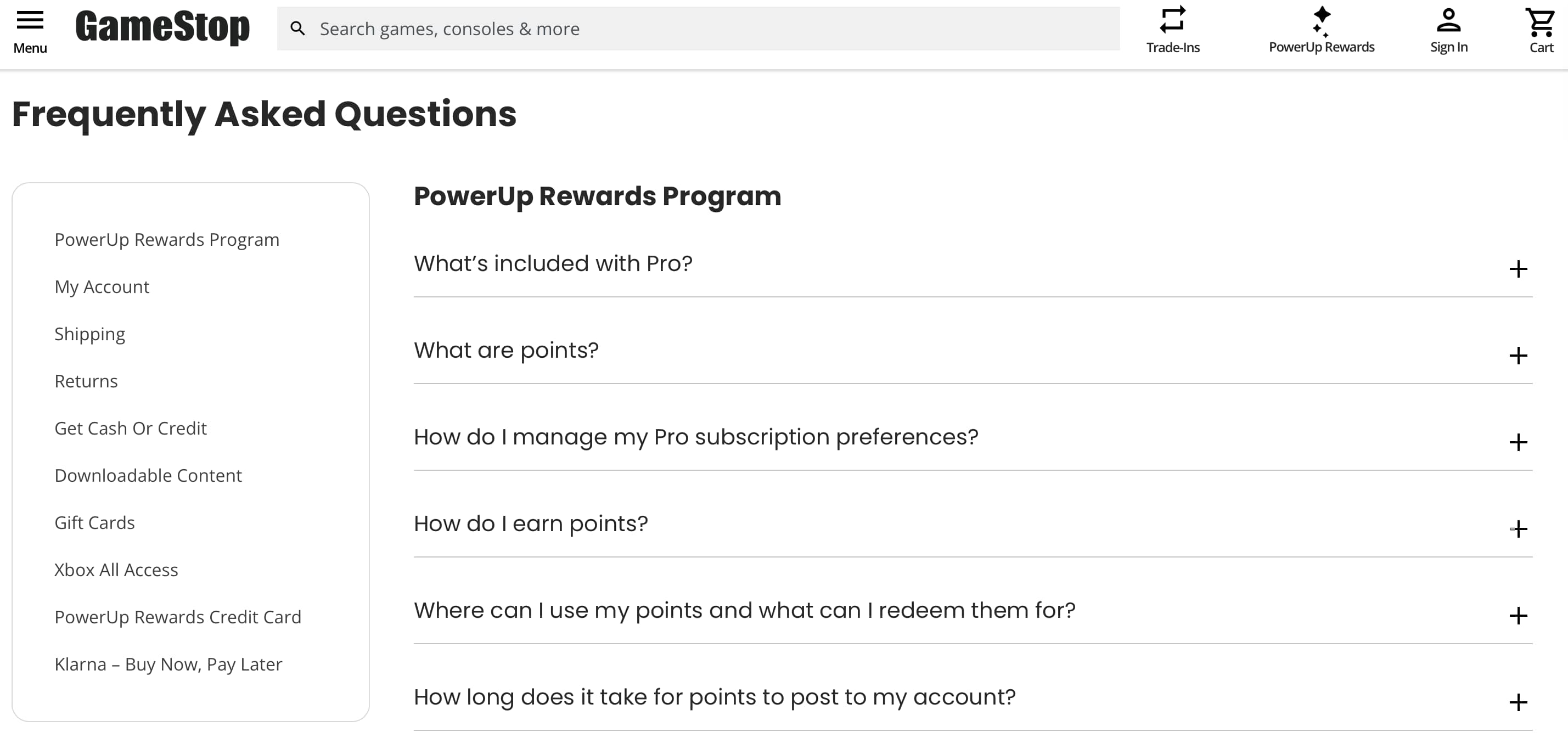This screenshot has width=1568, height=749.
Task: Select Xbox All Access in sidebar
Action: [x=116, y=570]
